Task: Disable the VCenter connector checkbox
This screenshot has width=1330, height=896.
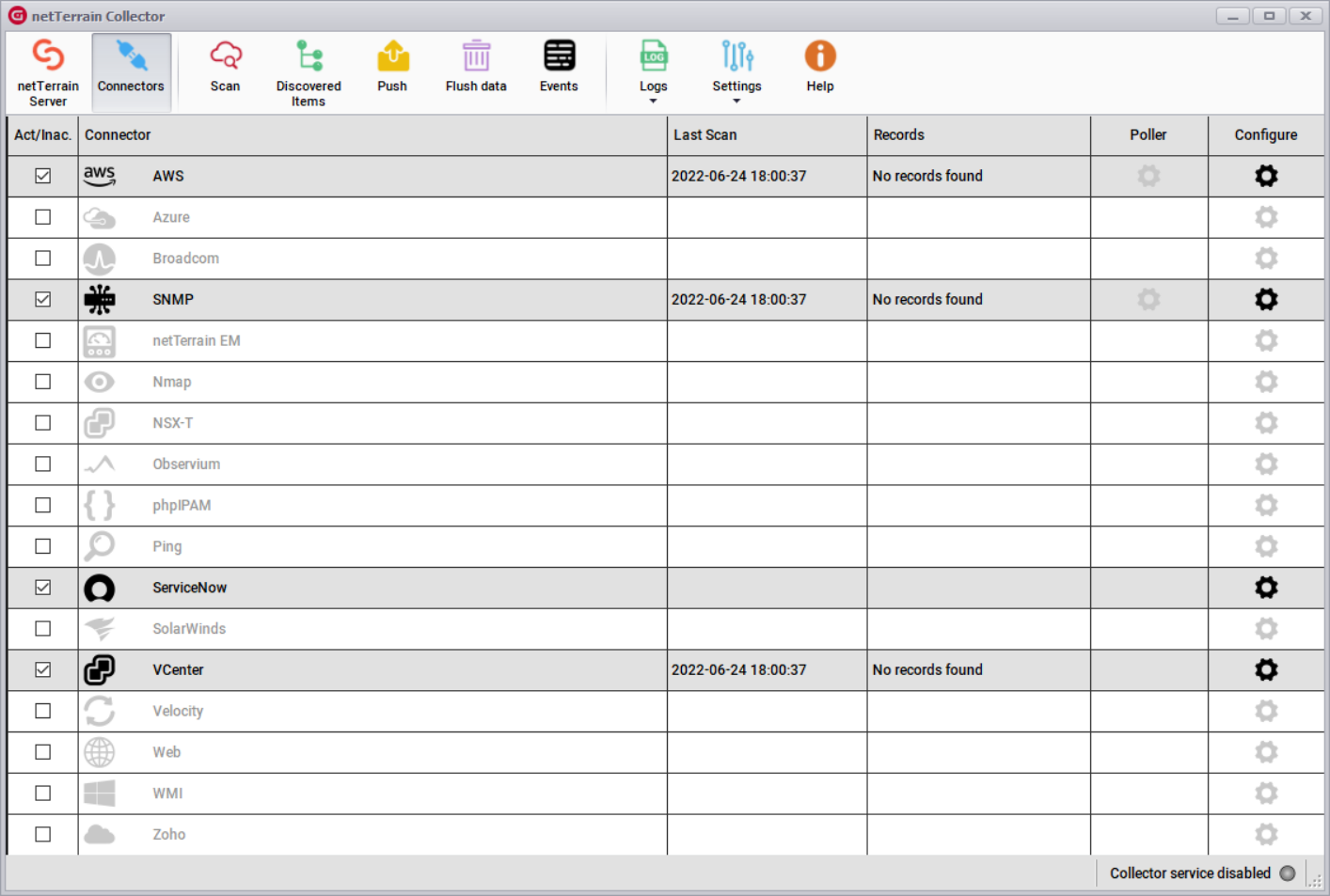Action: [x=43, y=669]
